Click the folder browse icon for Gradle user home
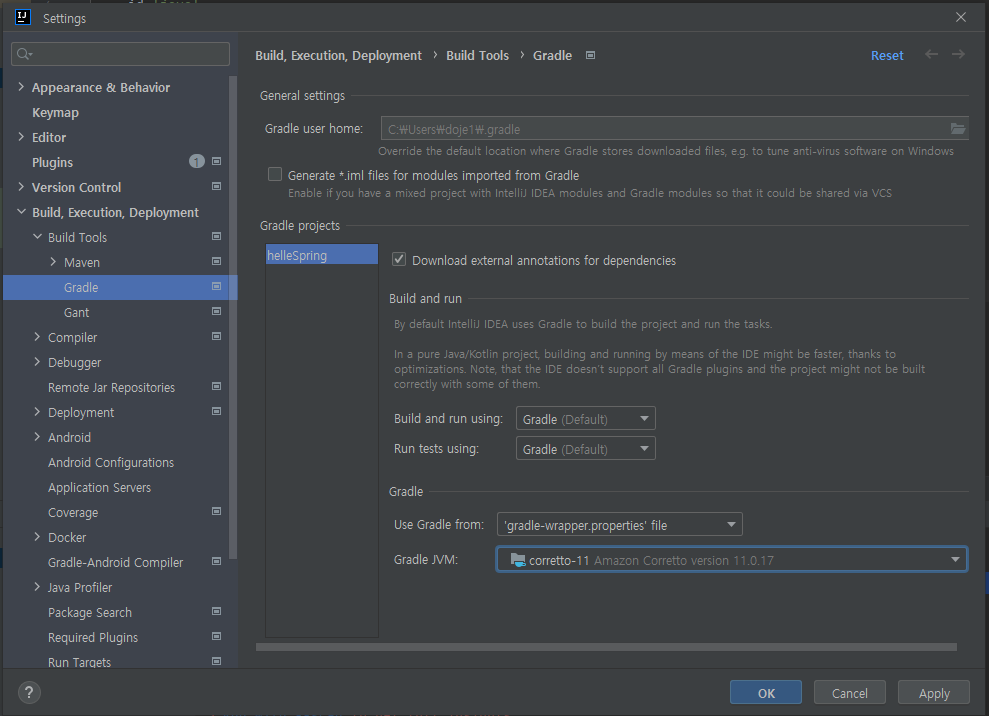The image size is (989, 716). coord(957,129)
